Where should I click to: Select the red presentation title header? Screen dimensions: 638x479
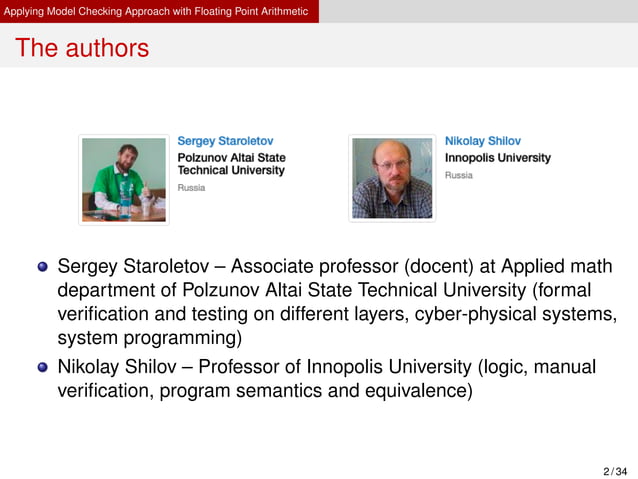pyautogui.click(x=159, y=11)
